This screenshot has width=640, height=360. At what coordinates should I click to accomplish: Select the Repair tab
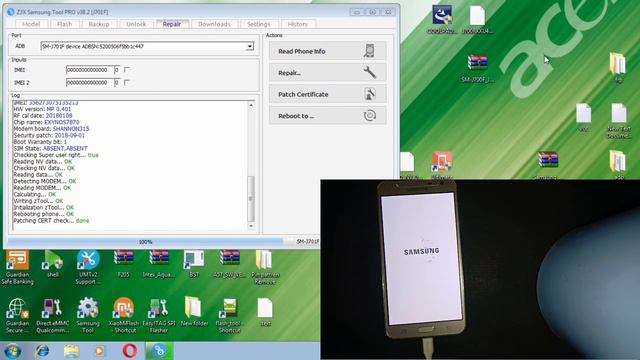(x=172, y=24)
